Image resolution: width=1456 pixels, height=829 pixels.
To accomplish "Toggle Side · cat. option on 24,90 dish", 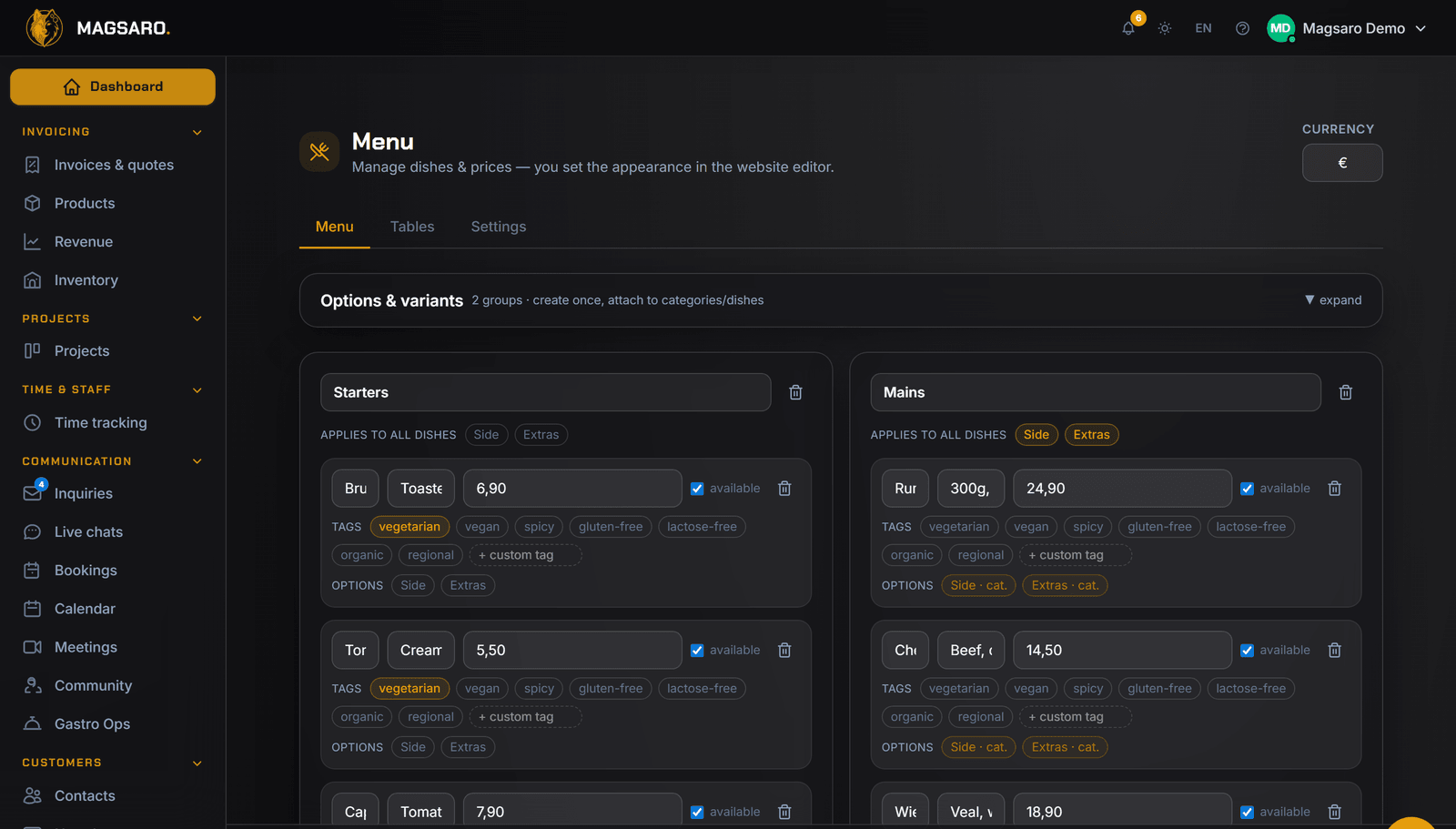I will click(978, 585).
